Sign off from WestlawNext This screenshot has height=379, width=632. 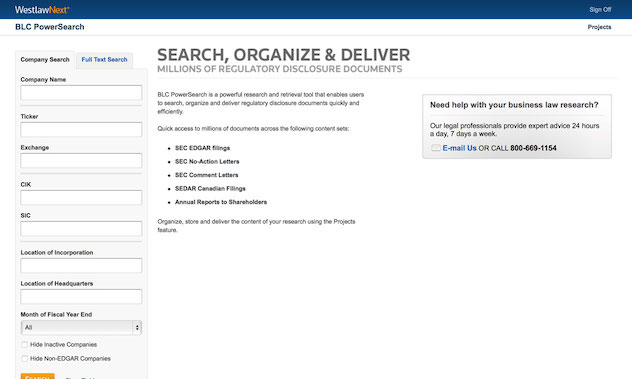click(600, 9)
